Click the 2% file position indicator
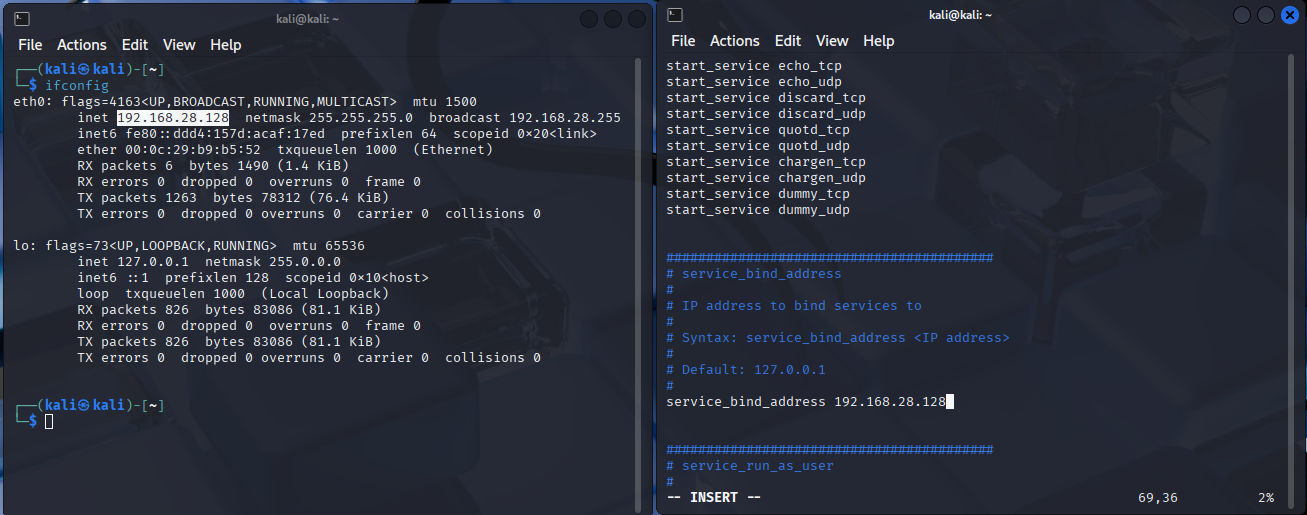Screen dimensions: 1307x515 (1266, 498)
